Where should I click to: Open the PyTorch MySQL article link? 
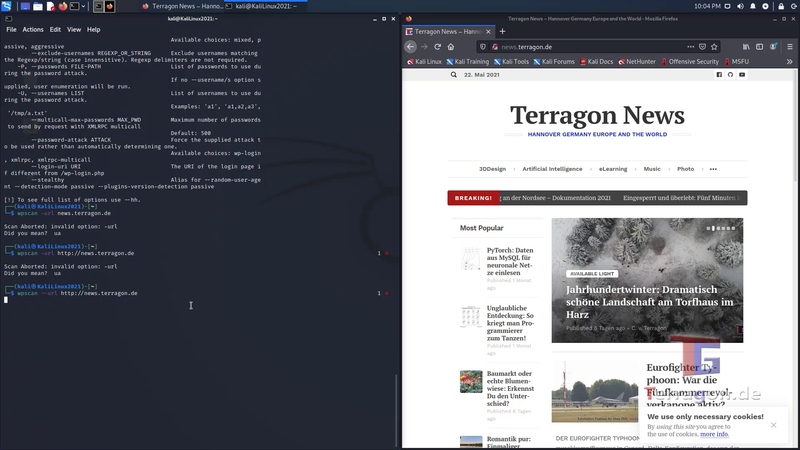point(510,261)
